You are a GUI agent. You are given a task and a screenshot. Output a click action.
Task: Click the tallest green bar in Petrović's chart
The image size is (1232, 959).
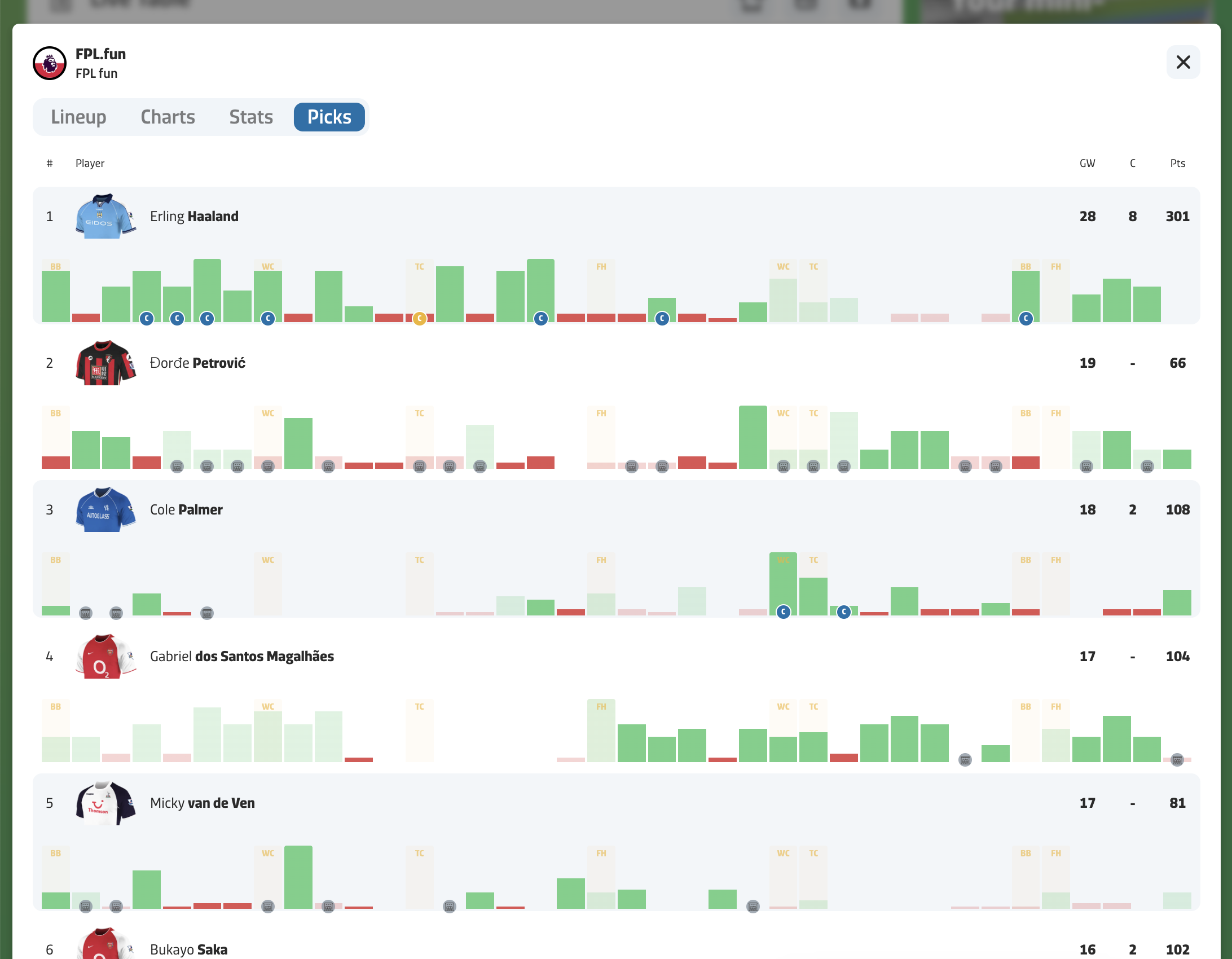pyautogui.click(x=753, y=437)
